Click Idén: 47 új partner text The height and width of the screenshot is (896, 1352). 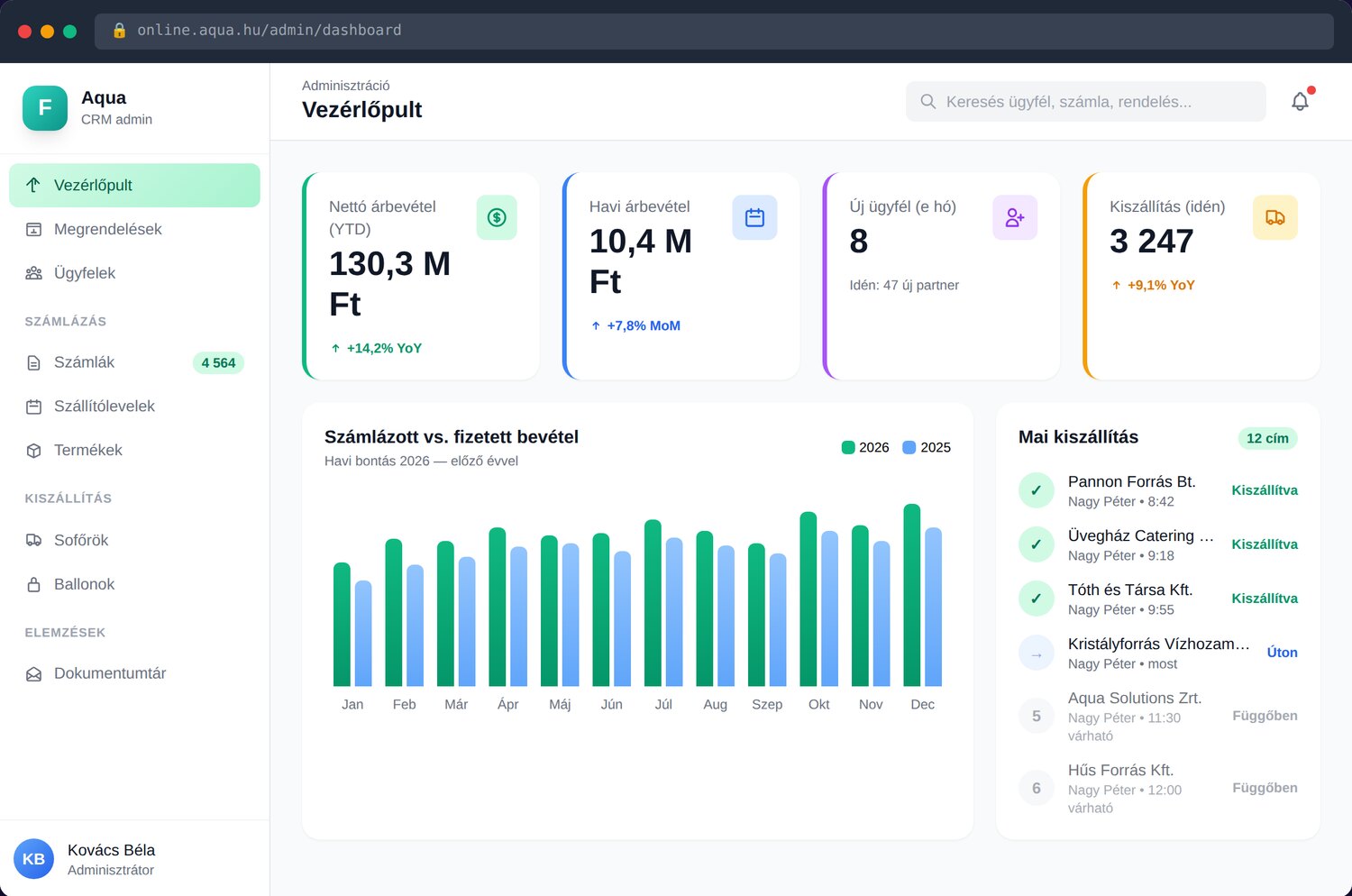pos(904,285)
